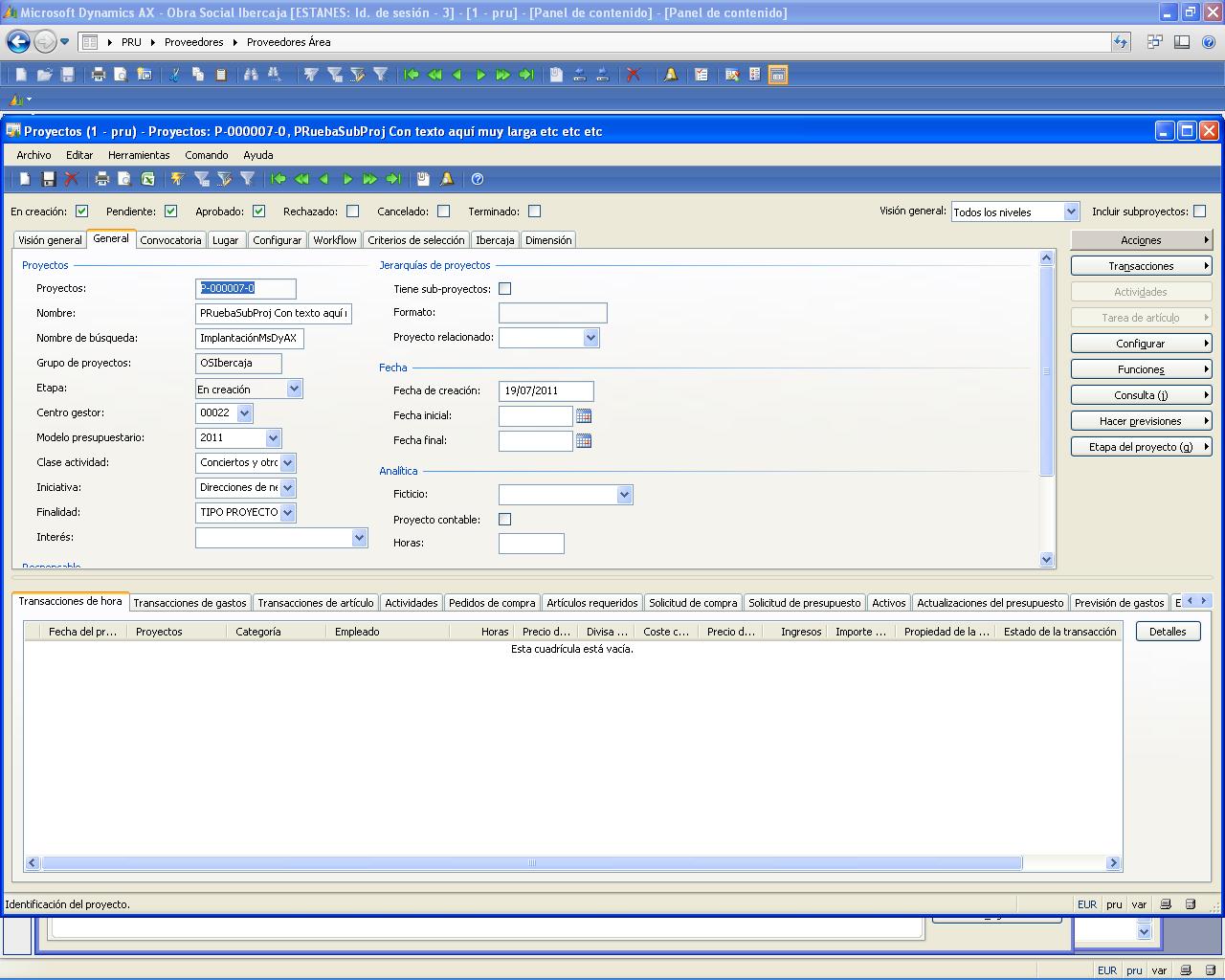The height and width of the screenshot is (980, 1225).
Task: Enable Incluir subproyectos checkbox
Action: coord(1199,212)
